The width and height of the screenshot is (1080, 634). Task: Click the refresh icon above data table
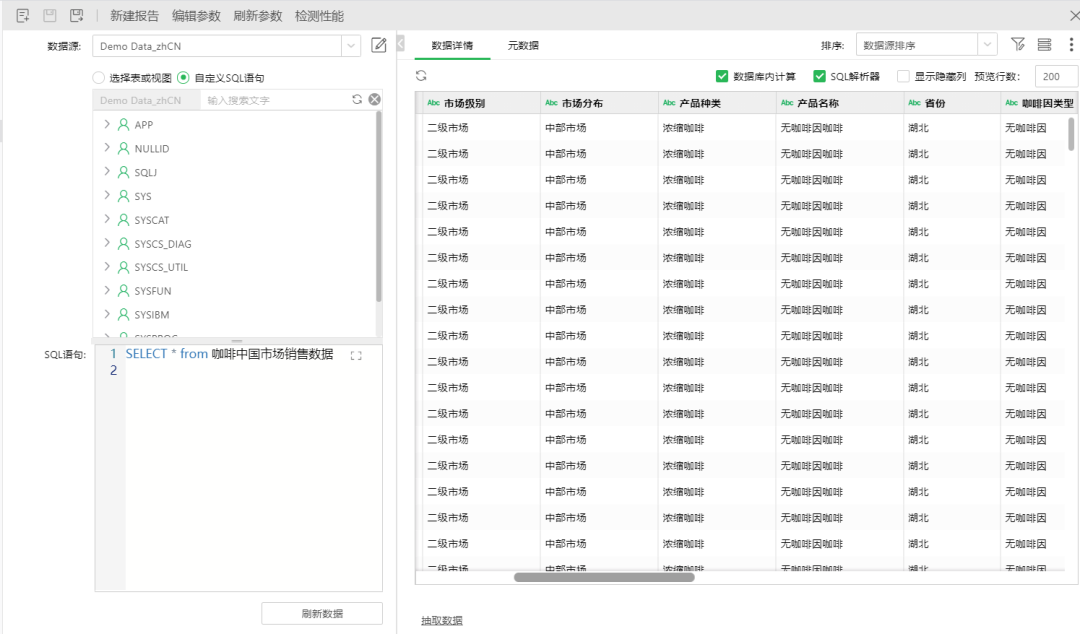(x=421, y=76)
